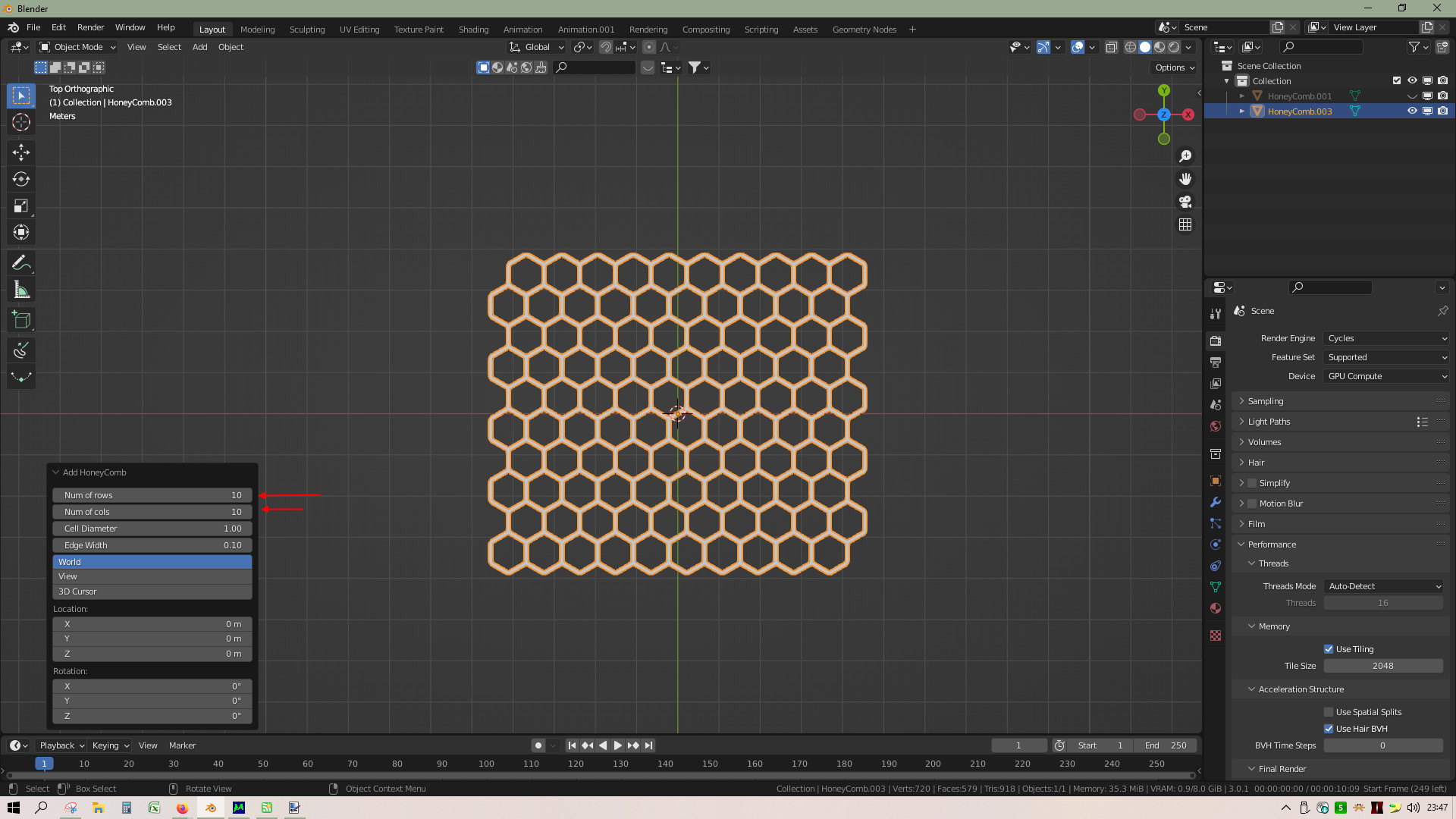1456x819 pixels.
Task: Select the Rotate tool
Action: tap(21, 179)
